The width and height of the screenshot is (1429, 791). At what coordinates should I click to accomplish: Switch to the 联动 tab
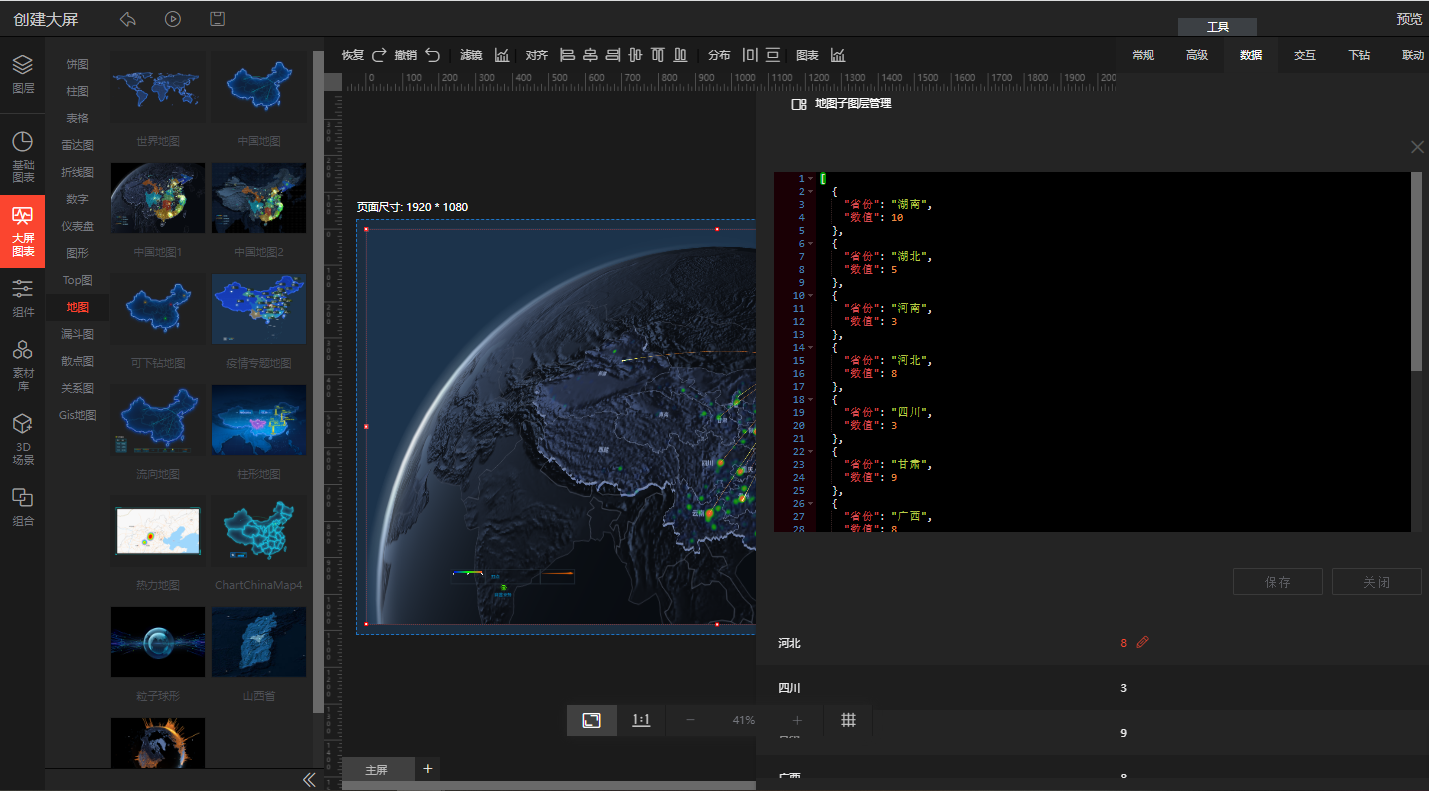tap(1413, 55)
